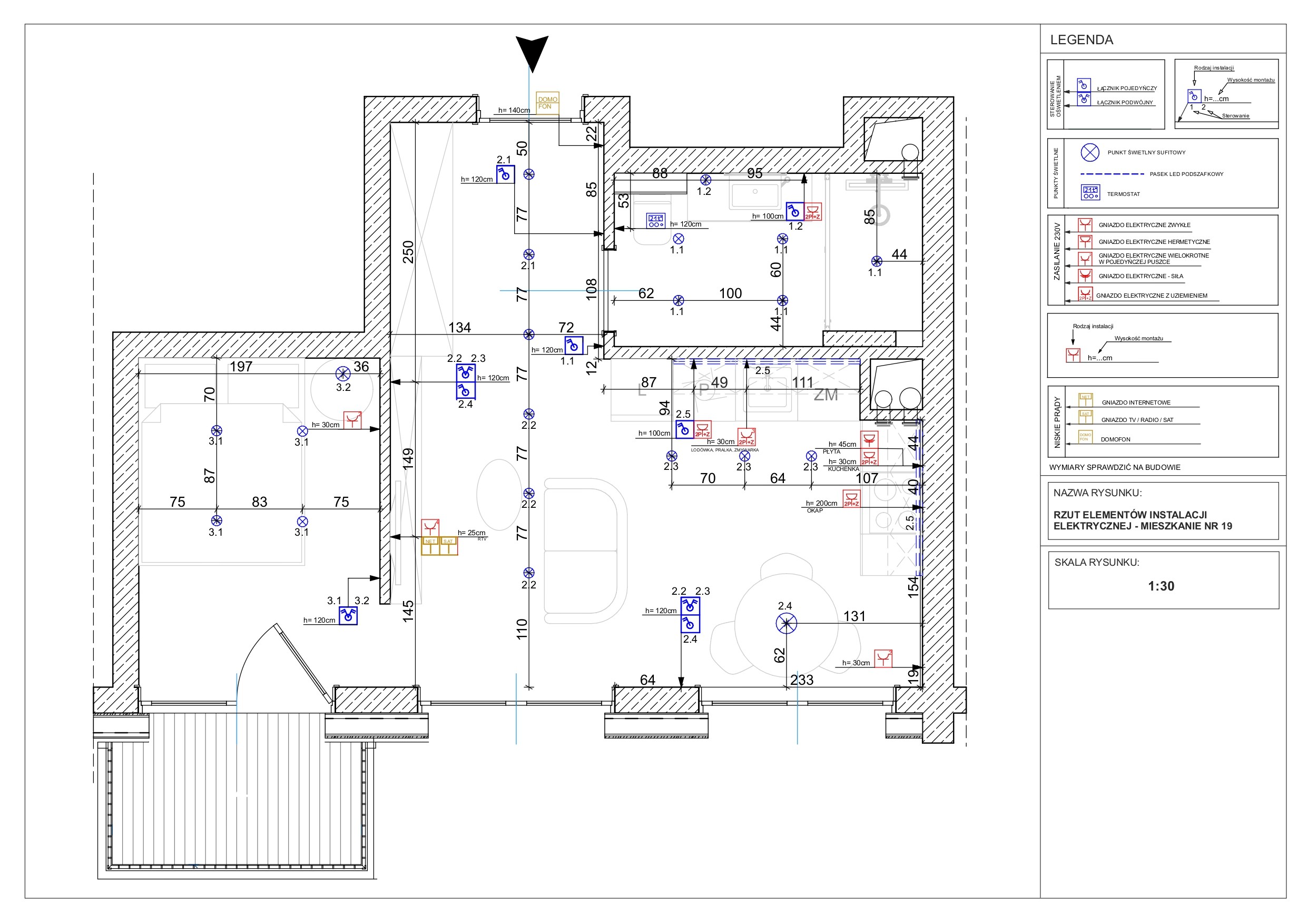Select the bathroom ceiling light labeled 1.2
The image size is (1307, 924).
tap(706, 180)
